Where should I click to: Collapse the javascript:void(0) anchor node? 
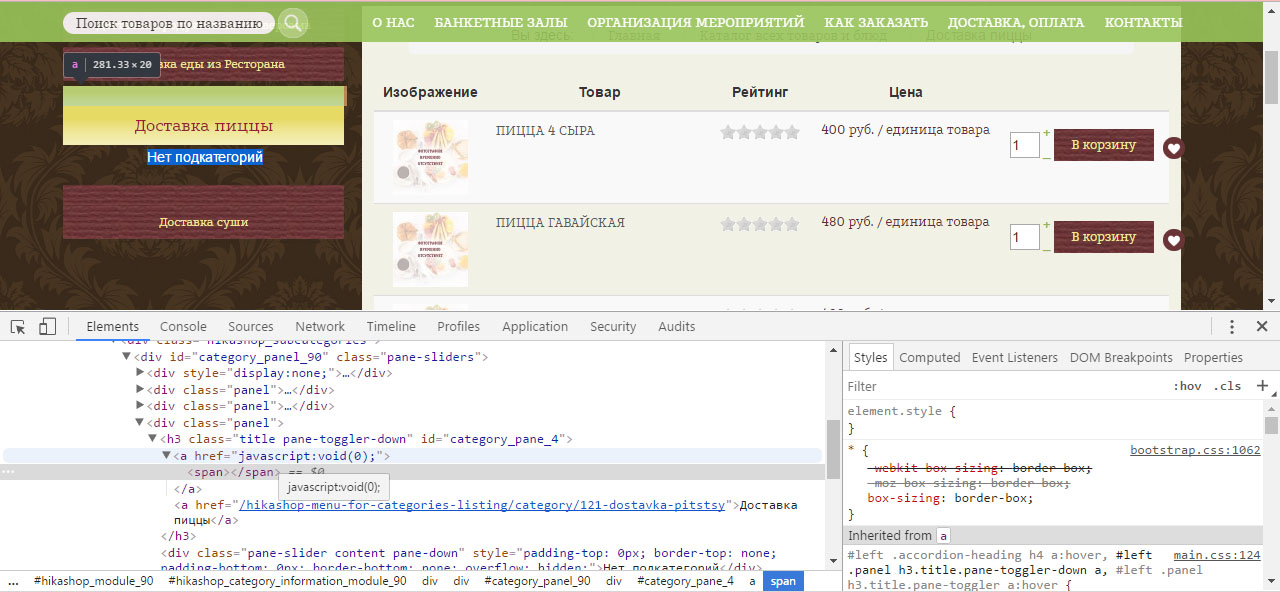(167, 456)
